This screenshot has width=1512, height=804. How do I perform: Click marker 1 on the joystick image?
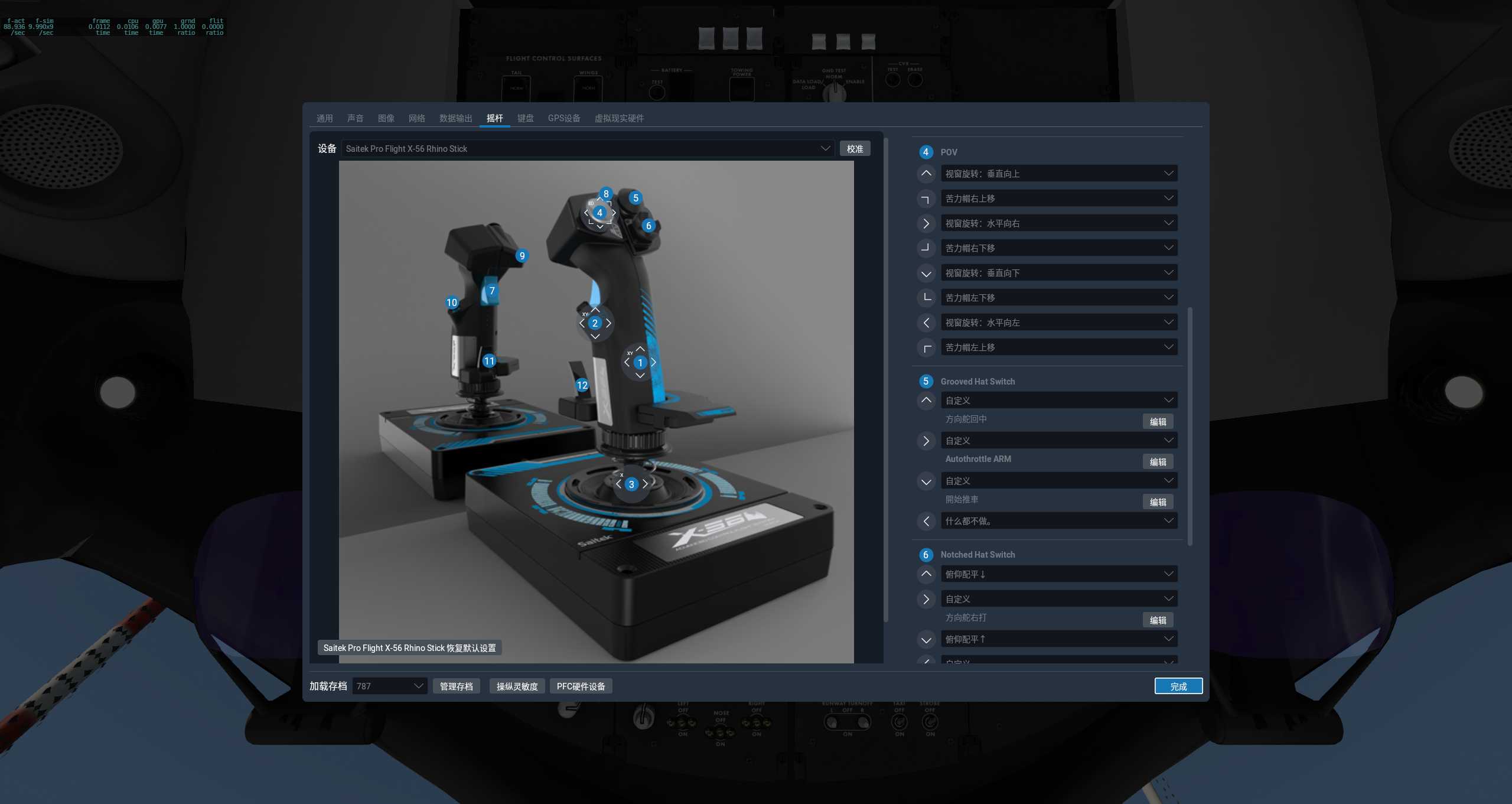pyautogui.click(x=640, y=363)
